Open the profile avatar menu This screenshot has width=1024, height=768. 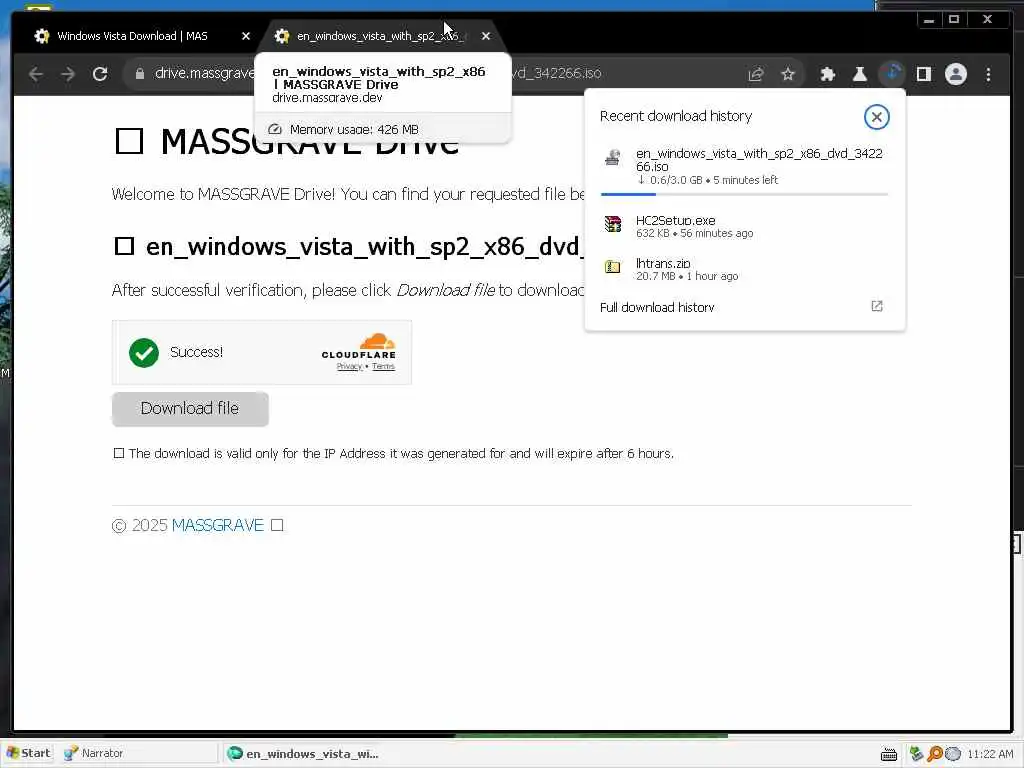pyautogui.click(x=955, y=74)
